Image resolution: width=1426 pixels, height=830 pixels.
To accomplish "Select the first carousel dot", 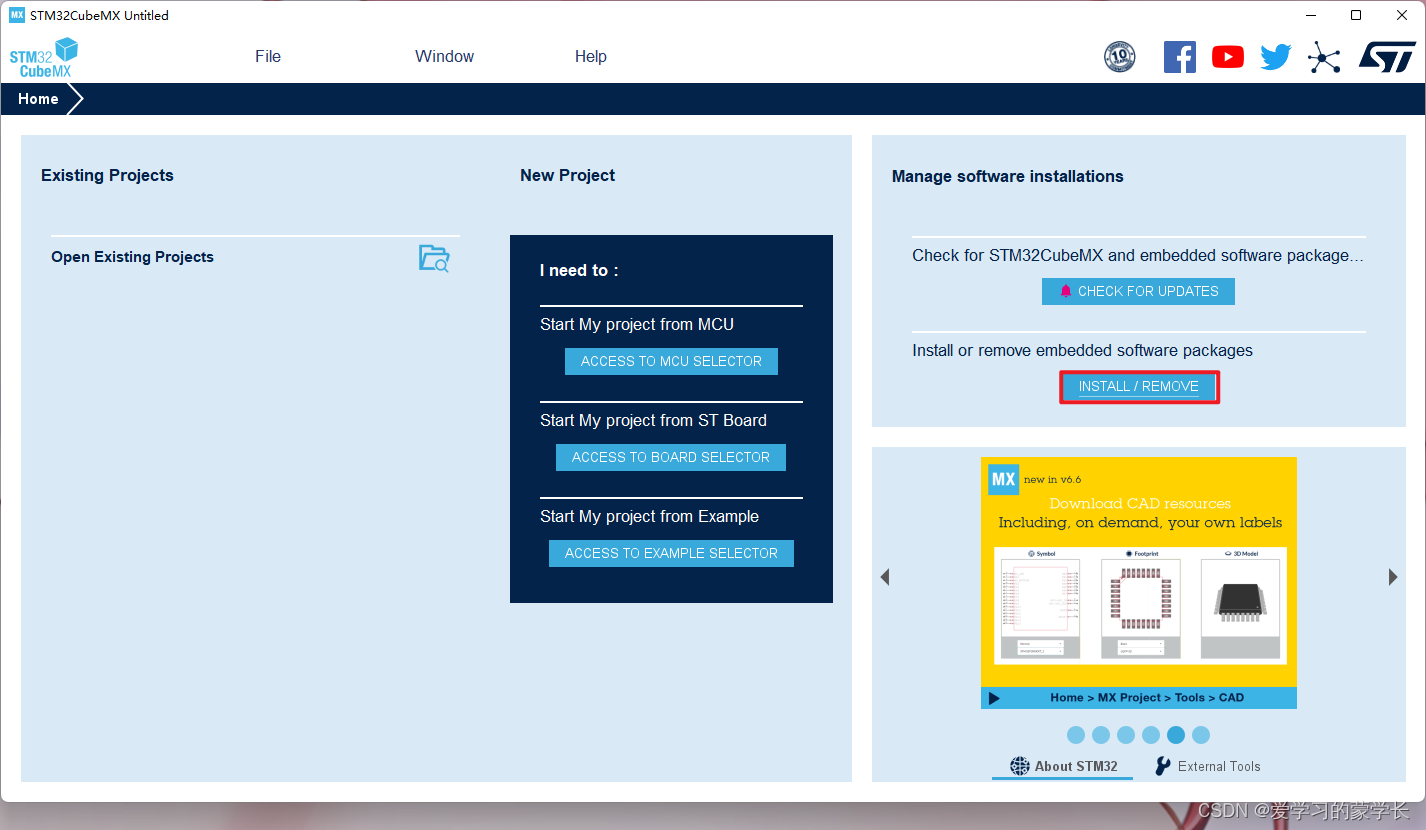I will point(1076,735).
